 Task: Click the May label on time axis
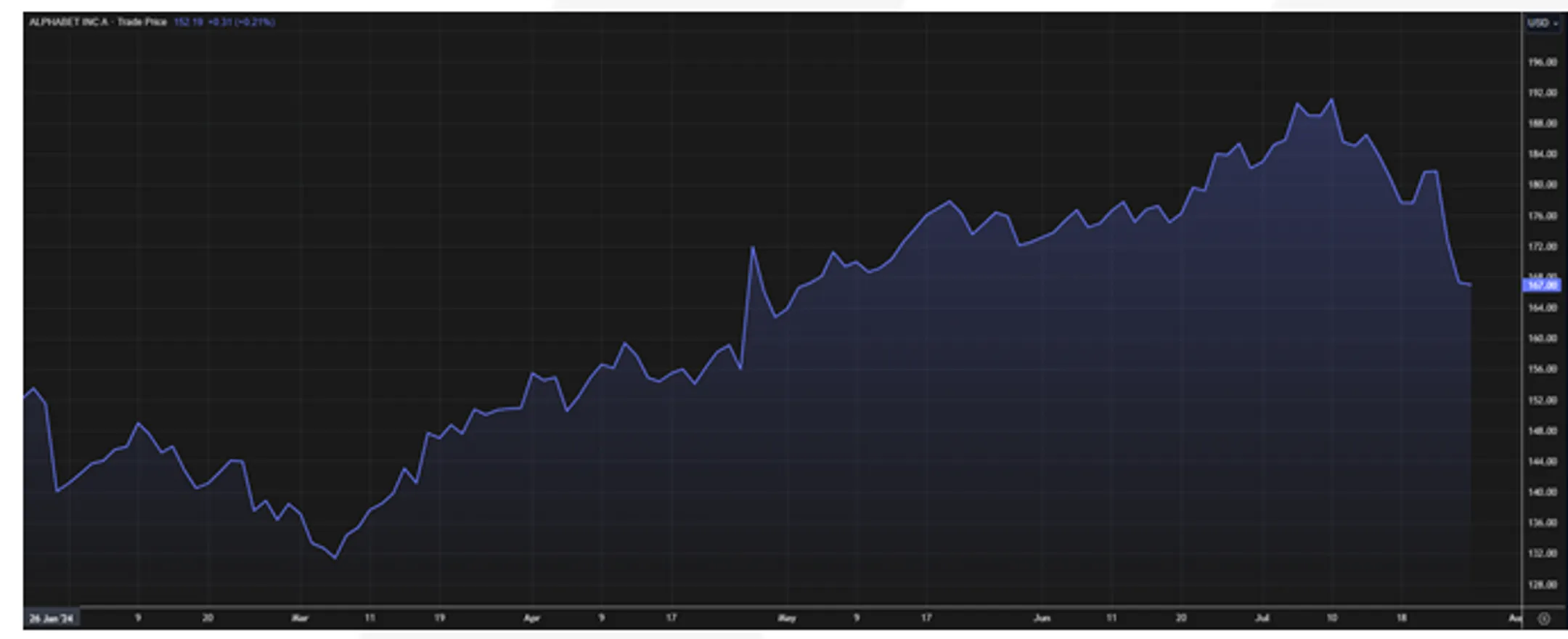(x=787, y=618)
